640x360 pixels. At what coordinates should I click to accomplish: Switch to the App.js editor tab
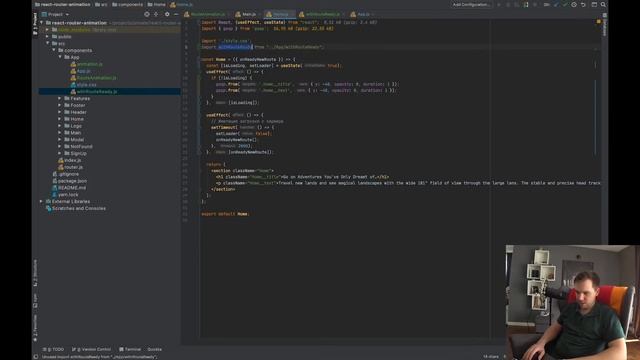362,14
